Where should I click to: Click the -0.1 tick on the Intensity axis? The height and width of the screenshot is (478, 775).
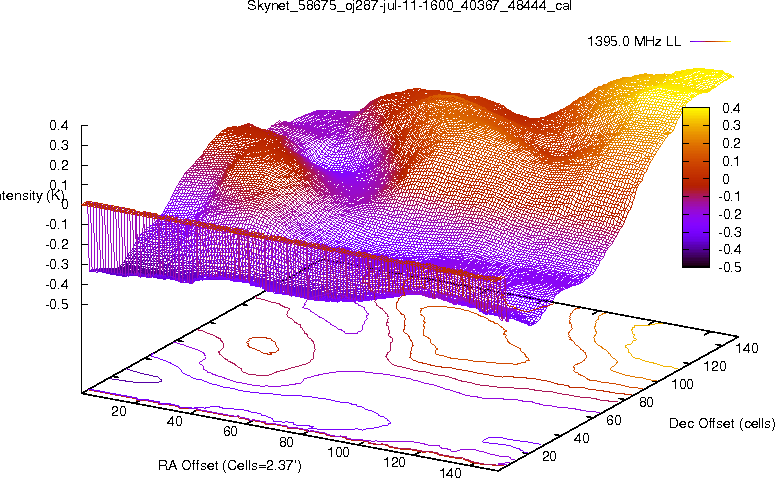(57, 224)
